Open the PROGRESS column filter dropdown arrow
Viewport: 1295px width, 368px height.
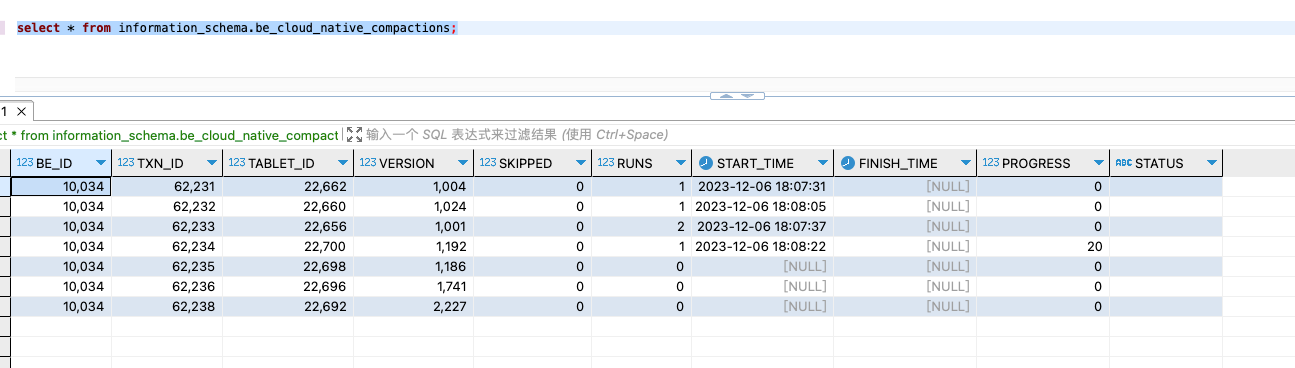pos(1098,163)
